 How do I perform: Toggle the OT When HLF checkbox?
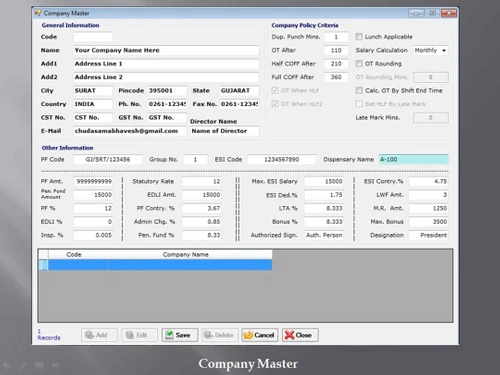pyautogui.click(x=275, y=90)
